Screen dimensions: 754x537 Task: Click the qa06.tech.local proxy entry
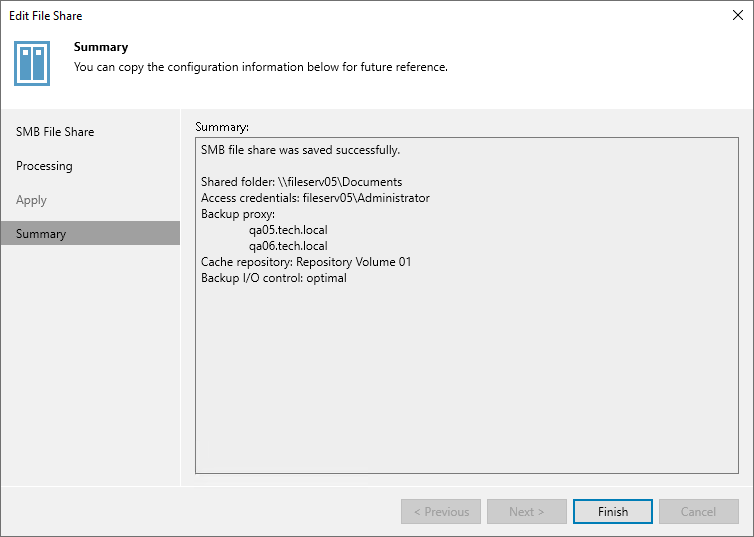tap(288, 246)
